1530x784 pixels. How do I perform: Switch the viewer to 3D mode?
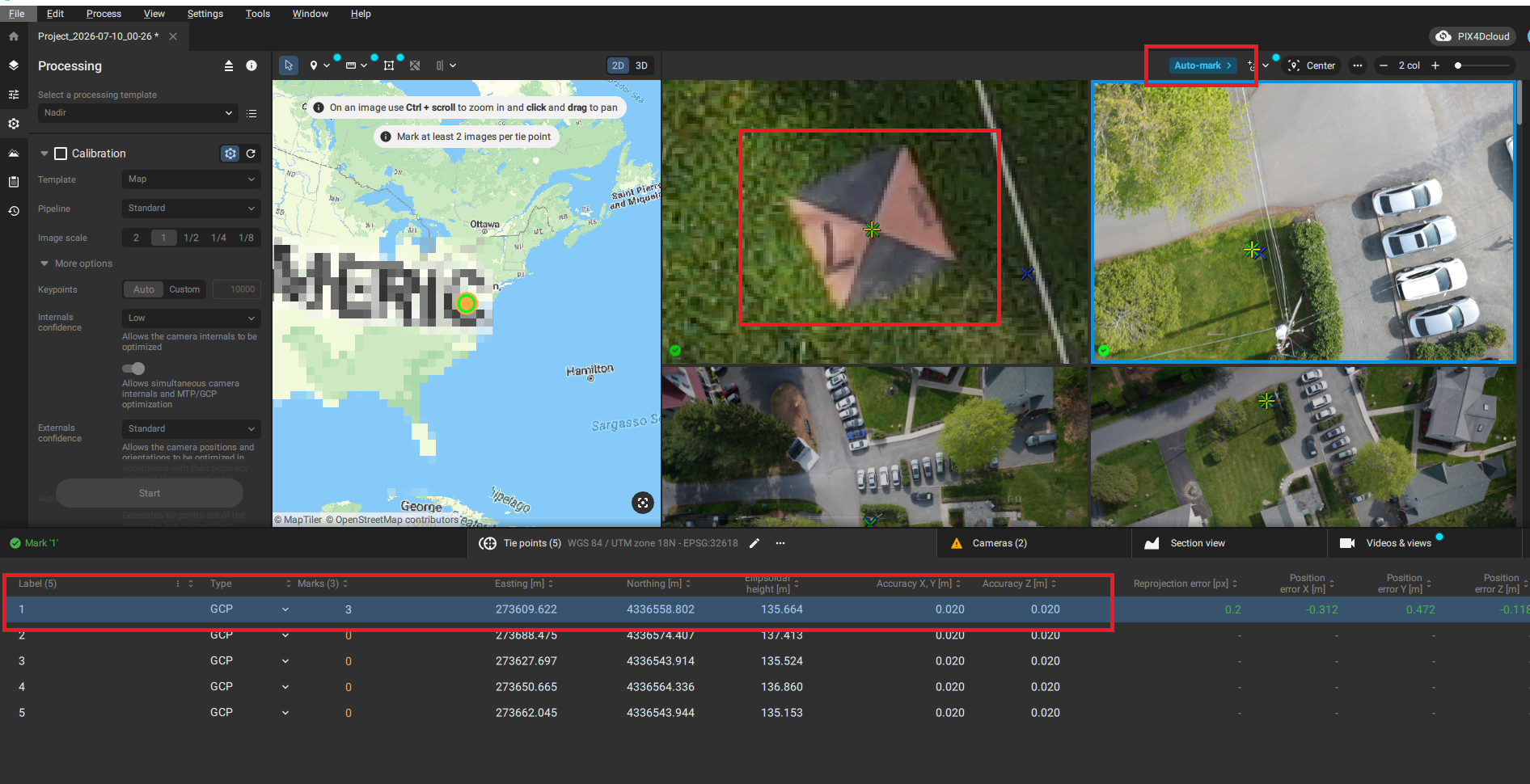click(641, 65)
